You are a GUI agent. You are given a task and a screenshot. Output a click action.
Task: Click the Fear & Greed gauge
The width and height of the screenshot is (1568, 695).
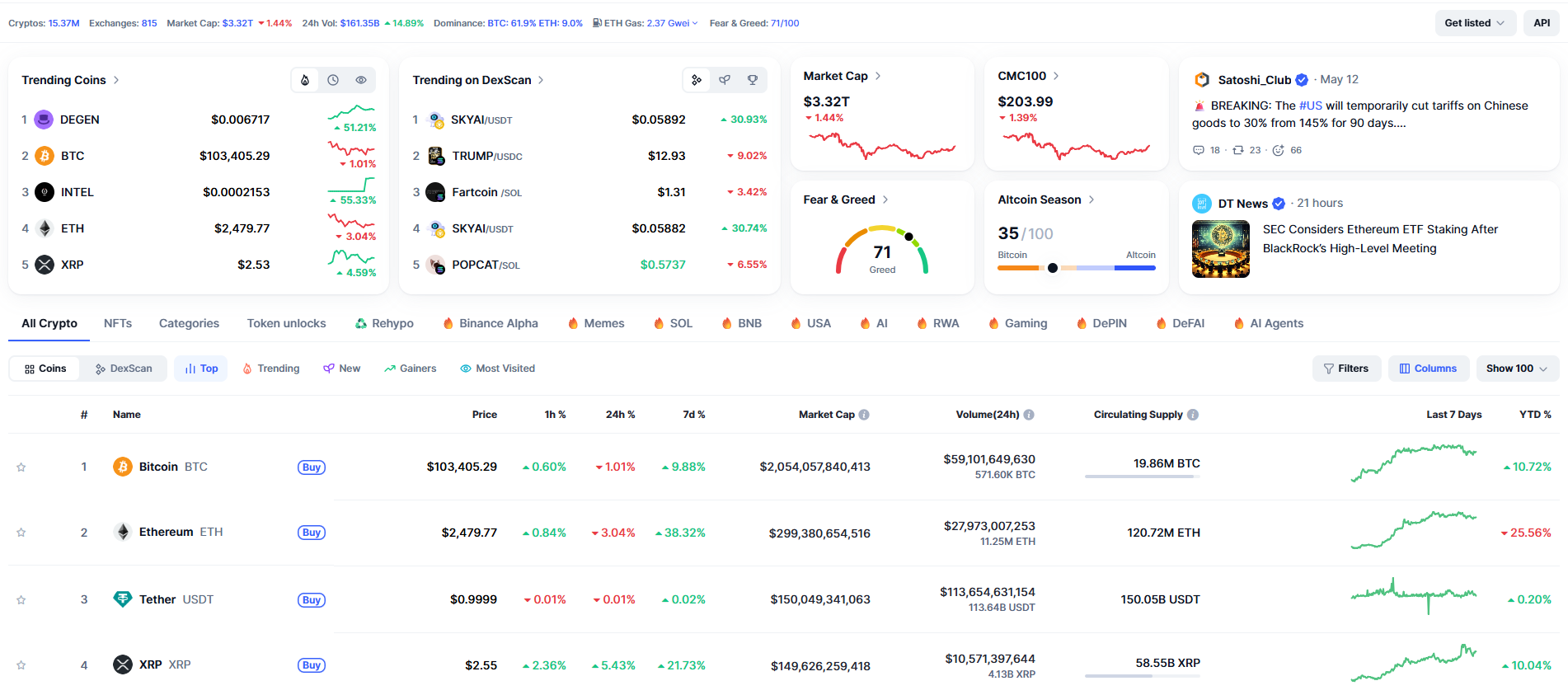[882, 250]
